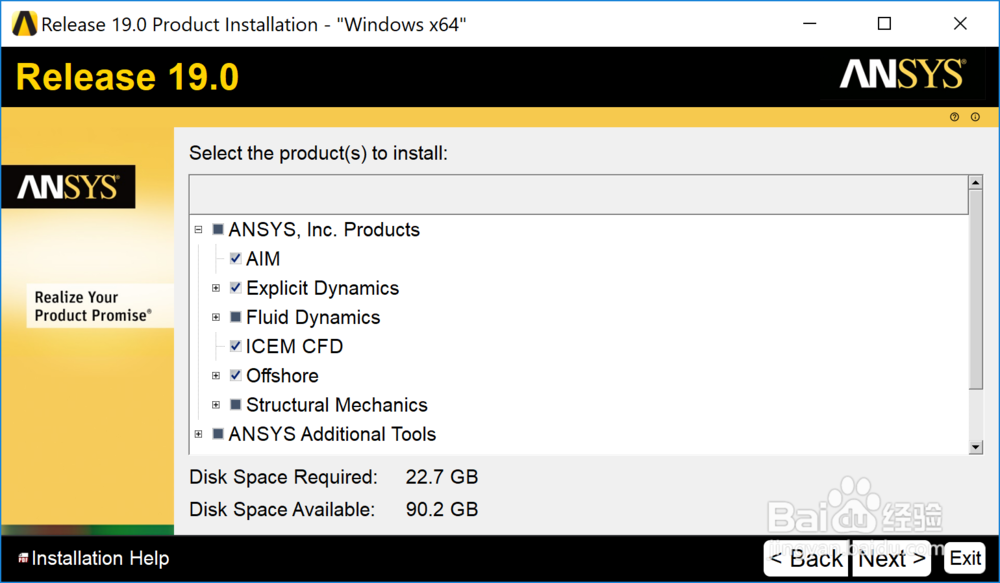Enable the Structural Mechanics checkbox

pyautogui.click(x=234, y=404)
